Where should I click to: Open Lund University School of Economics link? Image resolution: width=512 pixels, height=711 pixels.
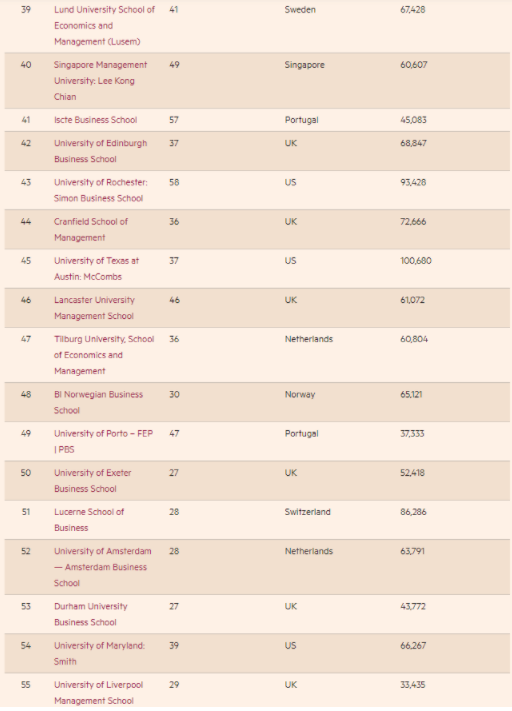[104, 25]
